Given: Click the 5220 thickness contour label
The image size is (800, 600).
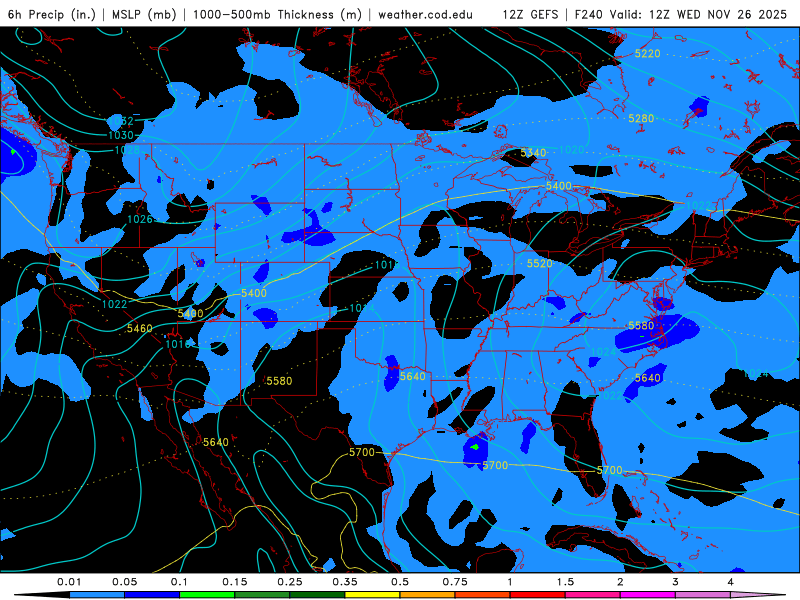Looking at the screenshot, I should 647,54.
